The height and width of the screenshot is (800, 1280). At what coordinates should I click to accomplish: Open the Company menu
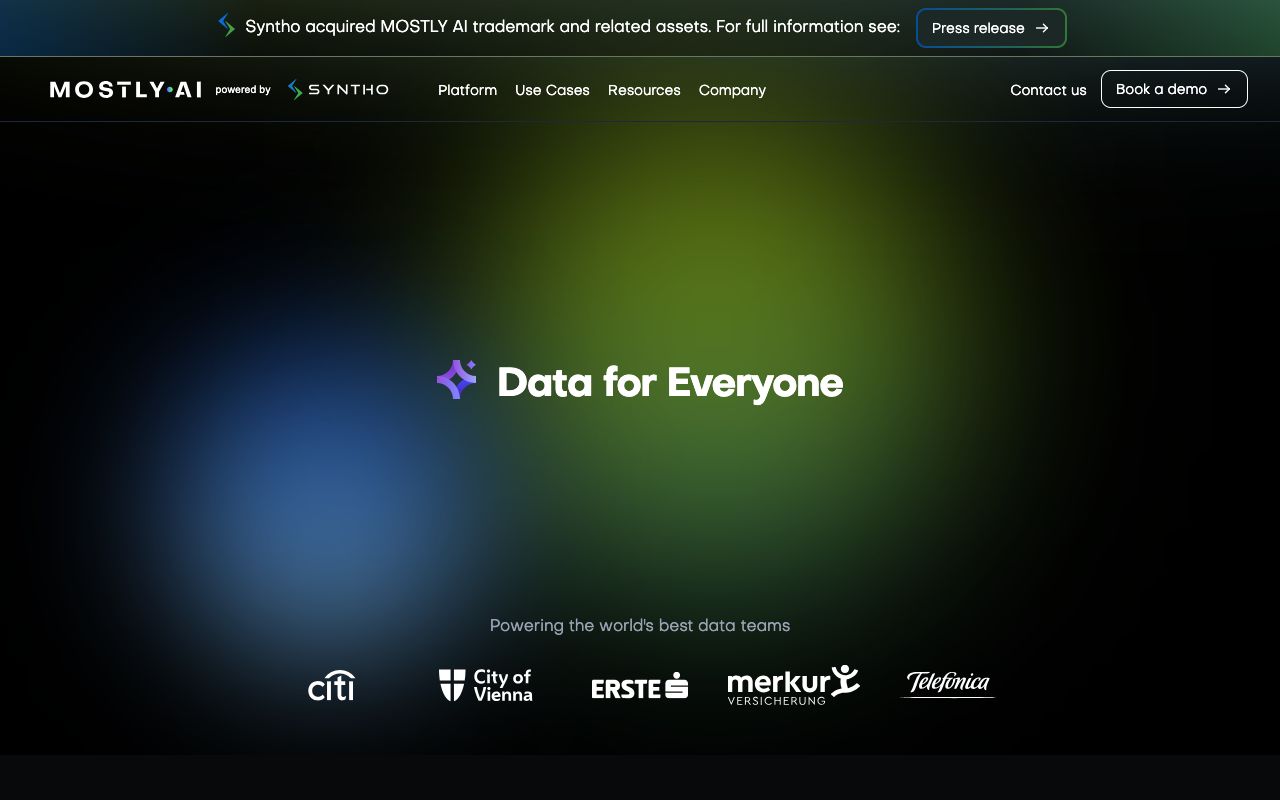(x=732, y=90)
